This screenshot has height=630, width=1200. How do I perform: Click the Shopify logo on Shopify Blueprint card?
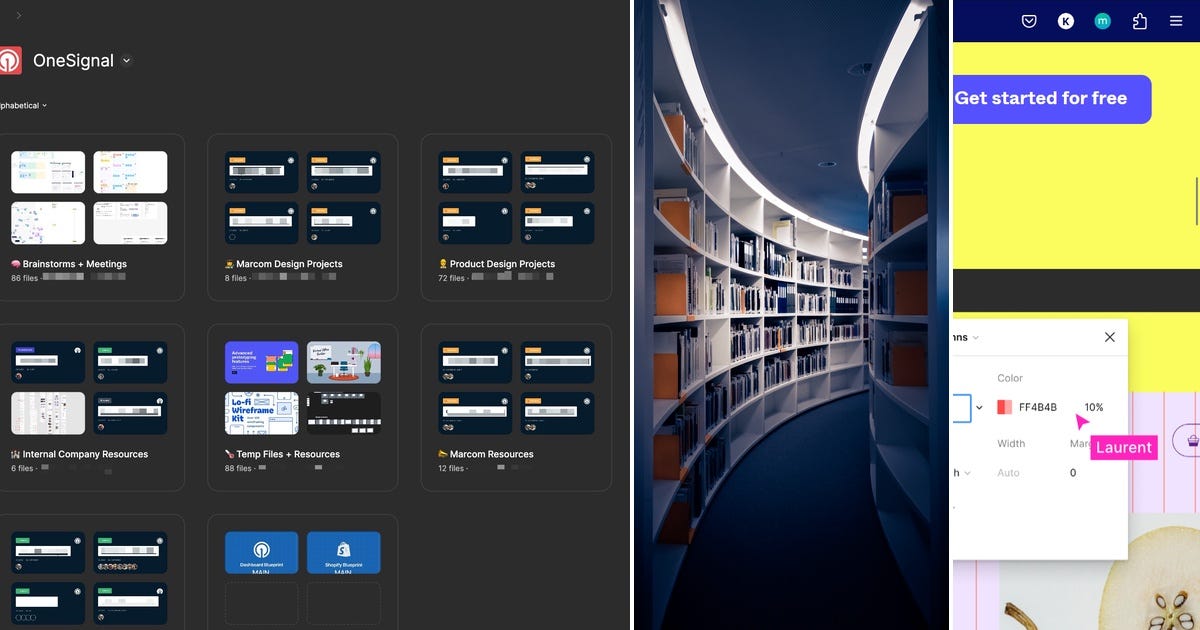[343, 549]
